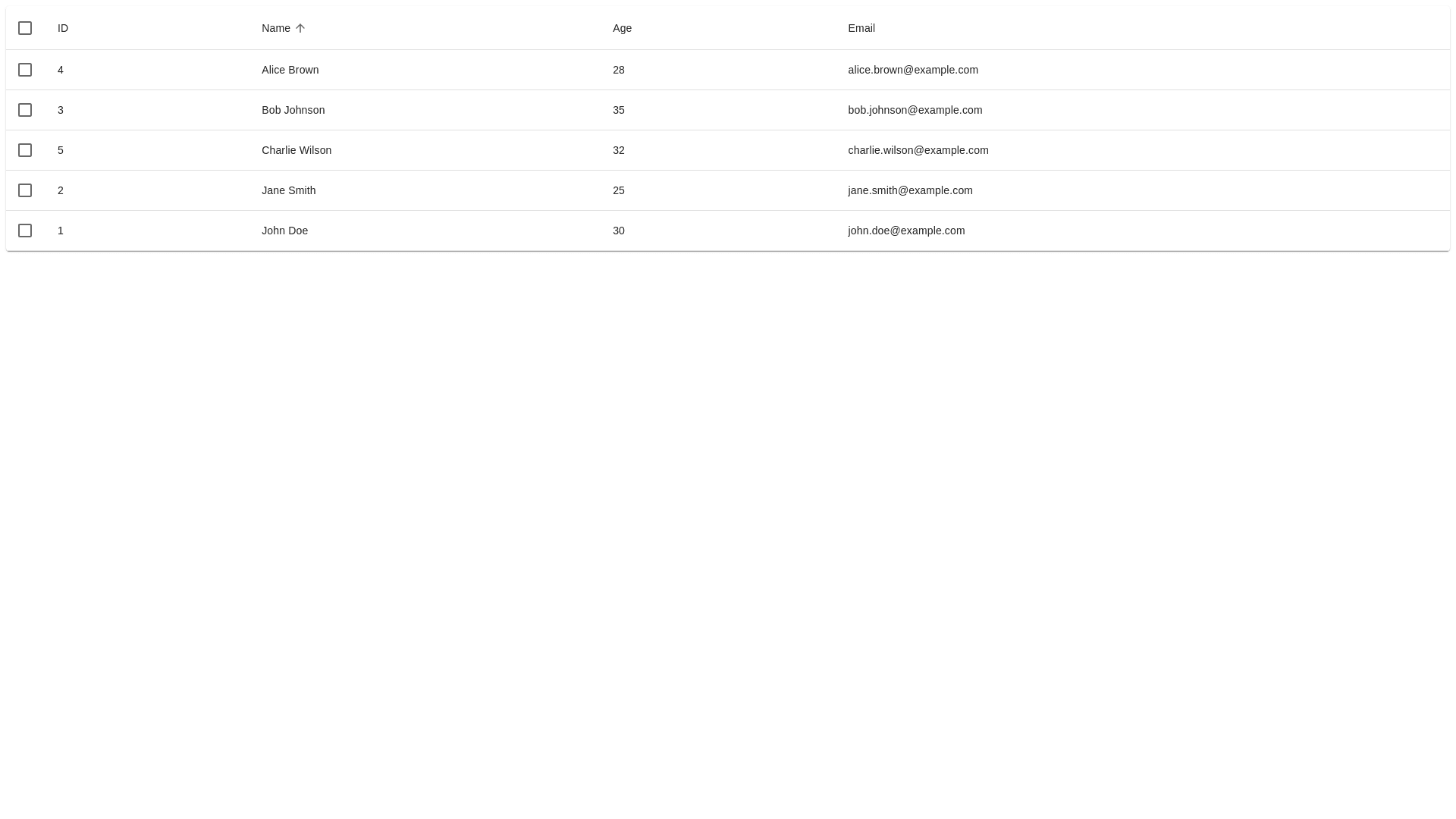
Task: Click the charlie.wilson@example.com email cell
Action: (x=918, y=150)
